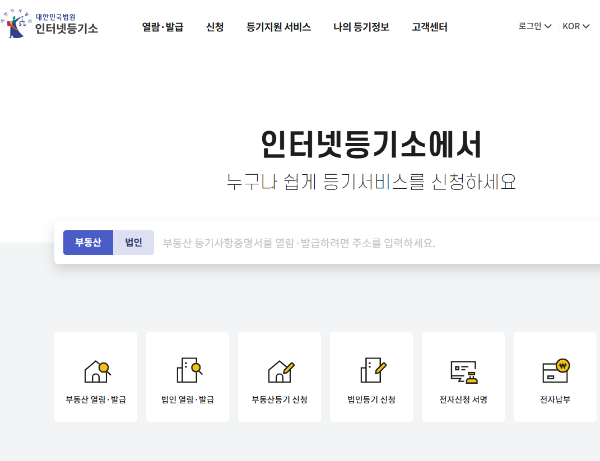The height and width of the screenshot is (461, 600).
Task: Click the 법인 열람·발급 building magnifier icon
Action: tap(189, 370)
